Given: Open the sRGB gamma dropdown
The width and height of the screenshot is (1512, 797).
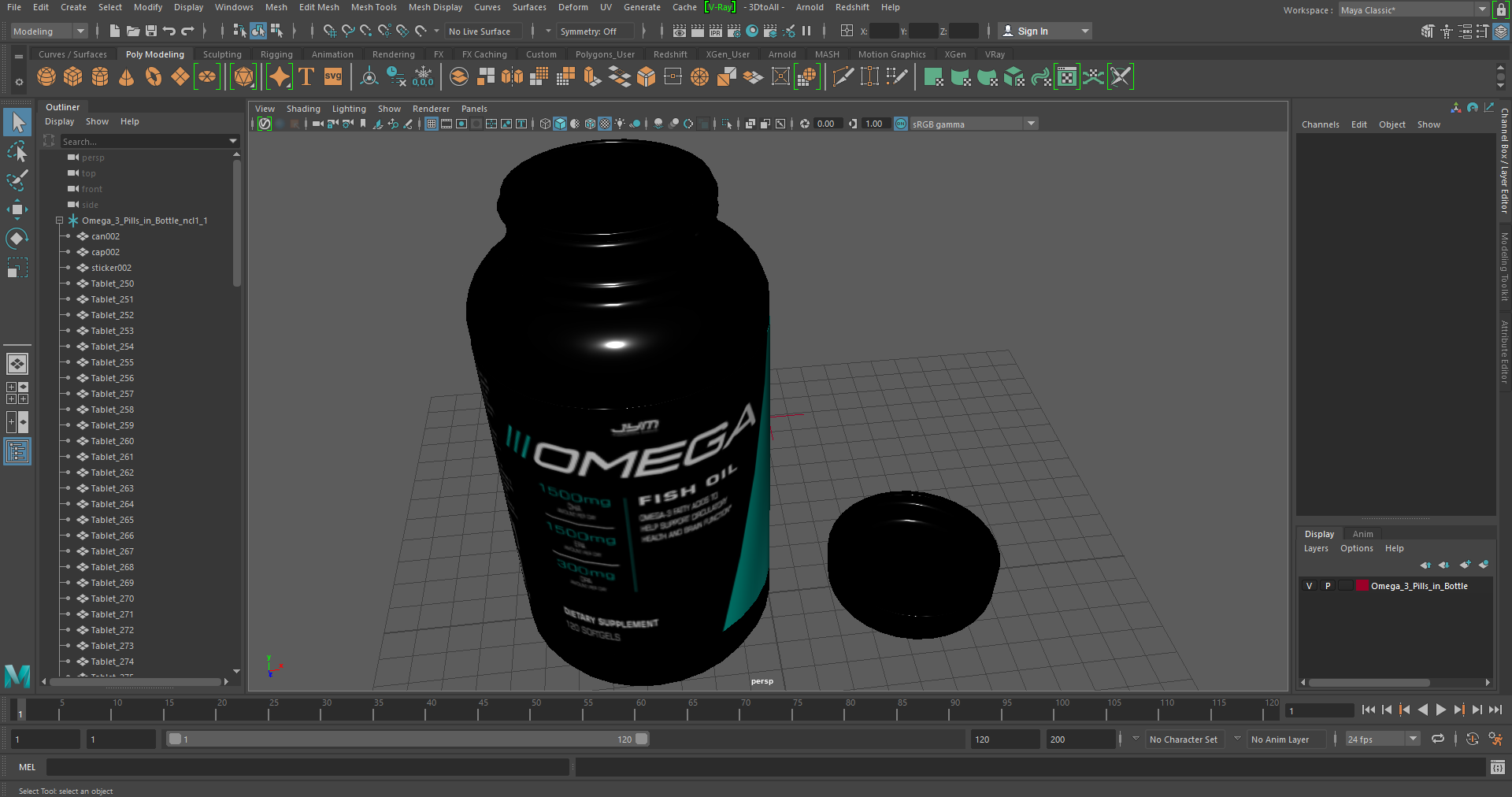Looking at the screenshot, I should tap(974, 124).
